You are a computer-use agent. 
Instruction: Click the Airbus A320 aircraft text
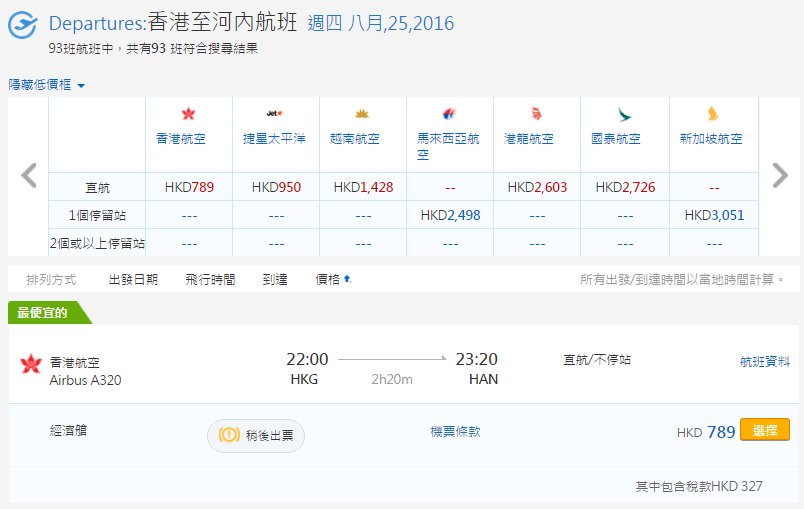point(86,380)
